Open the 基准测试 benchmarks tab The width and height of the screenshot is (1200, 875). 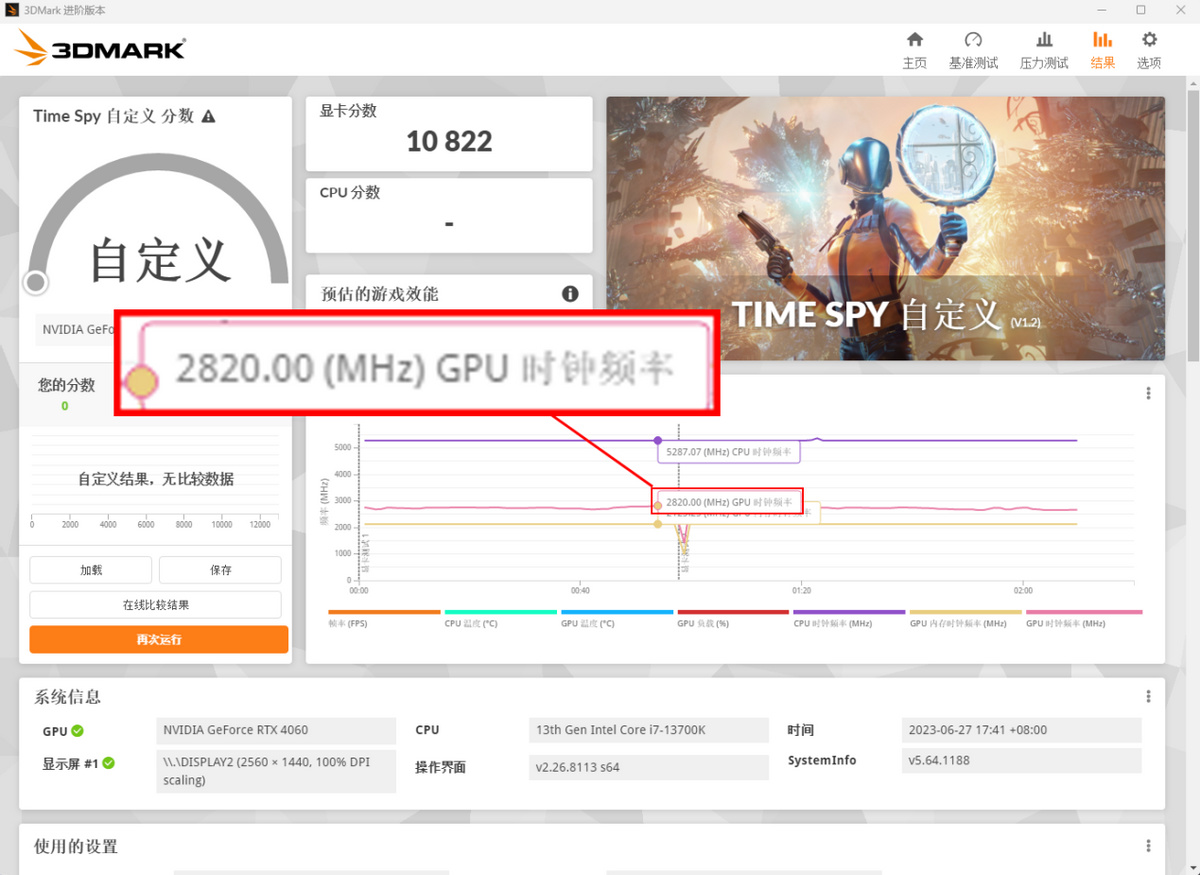(973, 51)
